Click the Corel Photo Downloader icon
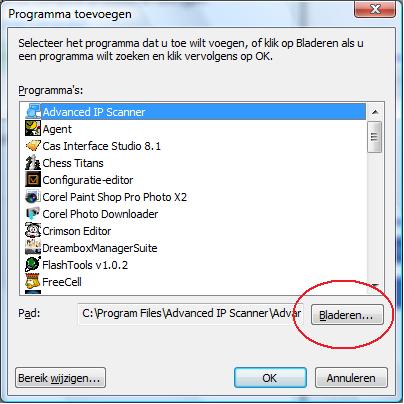This screenshot has width=404, height=404. pos(33,214)
